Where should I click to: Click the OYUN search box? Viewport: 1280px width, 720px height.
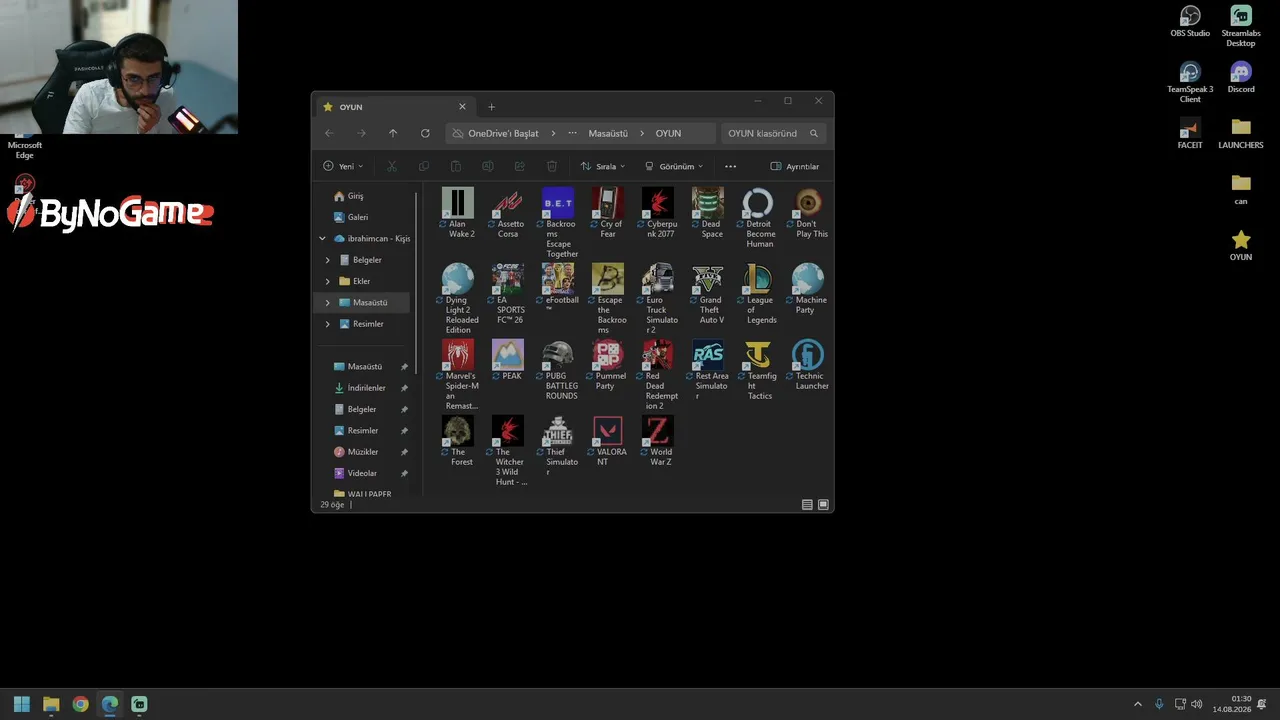coord(774,133)
